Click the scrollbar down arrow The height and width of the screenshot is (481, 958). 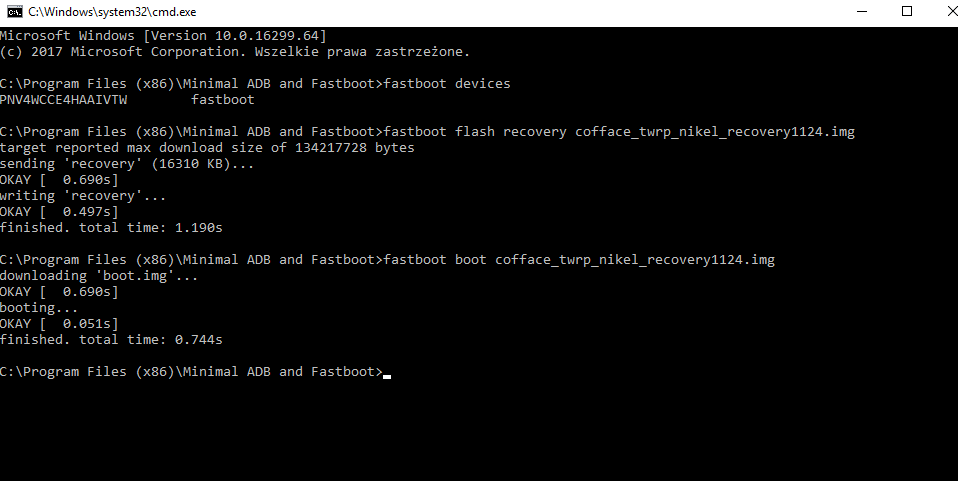coord(949,472)
